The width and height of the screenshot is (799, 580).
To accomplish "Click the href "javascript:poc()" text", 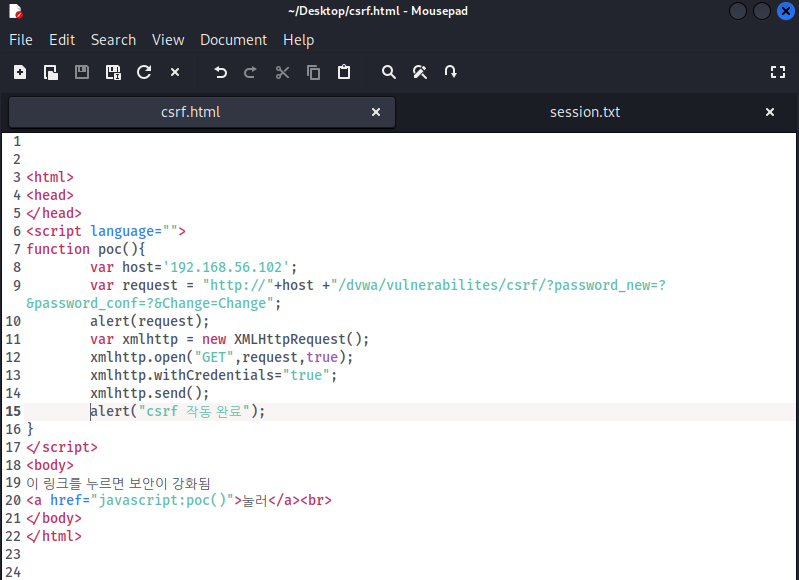I will click(x=162, y=500).
